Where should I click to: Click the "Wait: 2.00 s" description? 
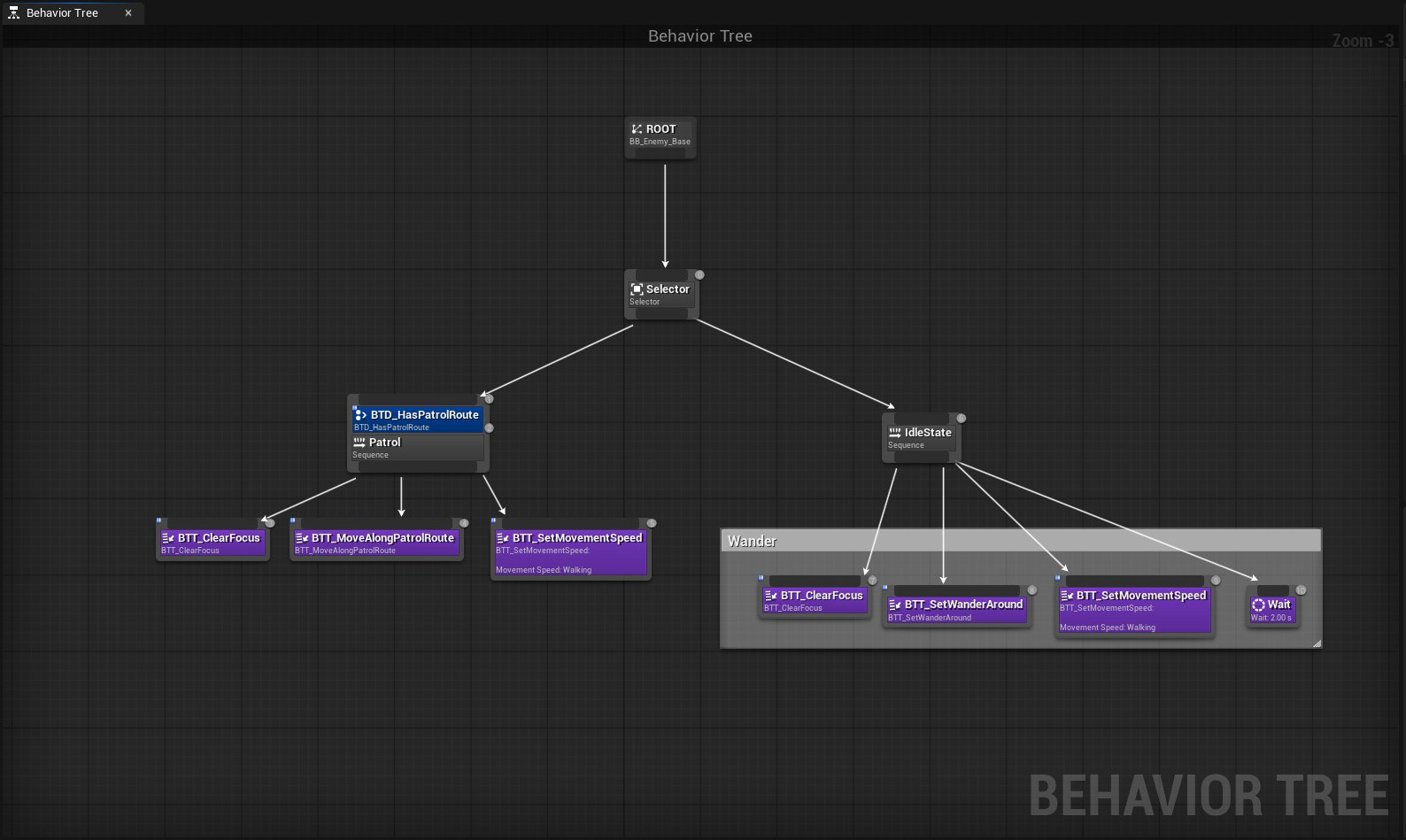tap(1271, 618)
